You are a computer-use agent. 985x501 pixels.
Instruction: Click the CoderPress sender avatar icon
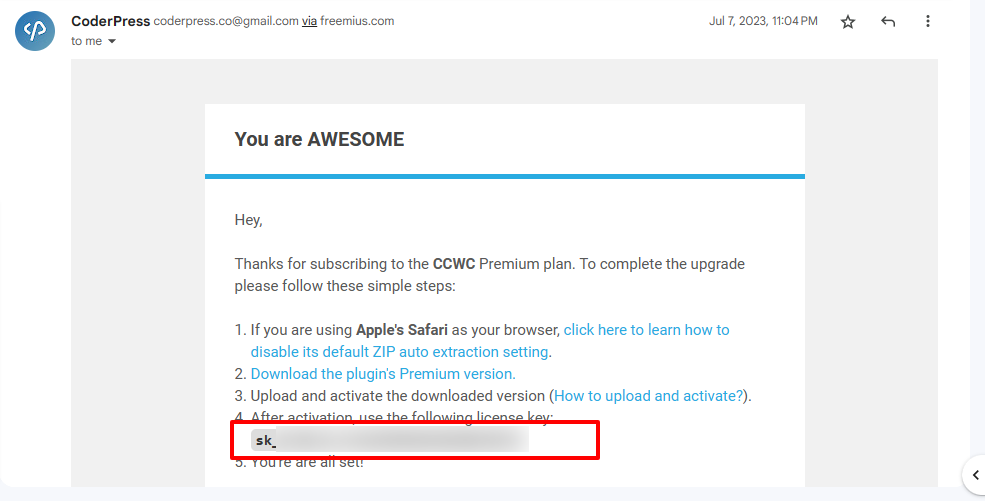[34, 31]
